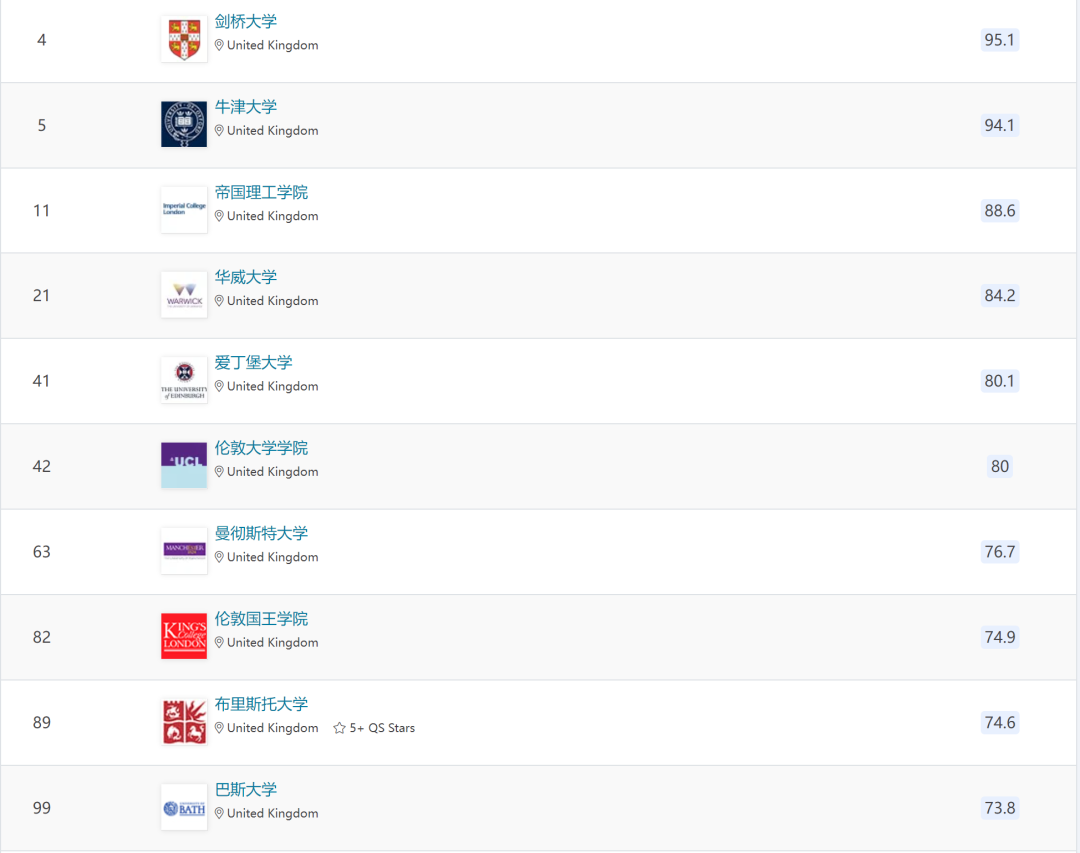Select rank number 89
The height and width of the screenshot is (853, 1080).
[41, 723]
